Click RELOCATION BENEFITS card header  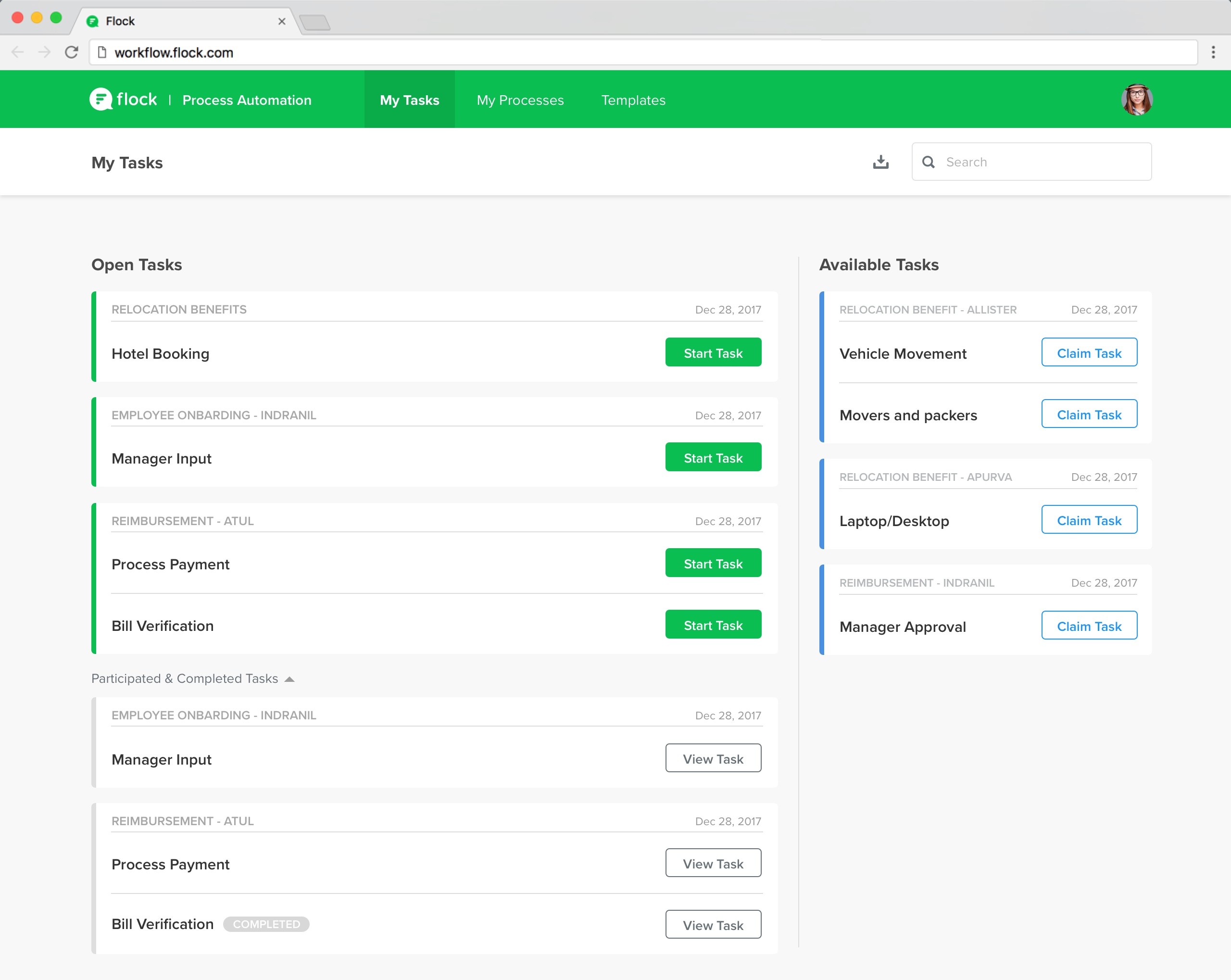pyautogui.click(x=179, y=310)
